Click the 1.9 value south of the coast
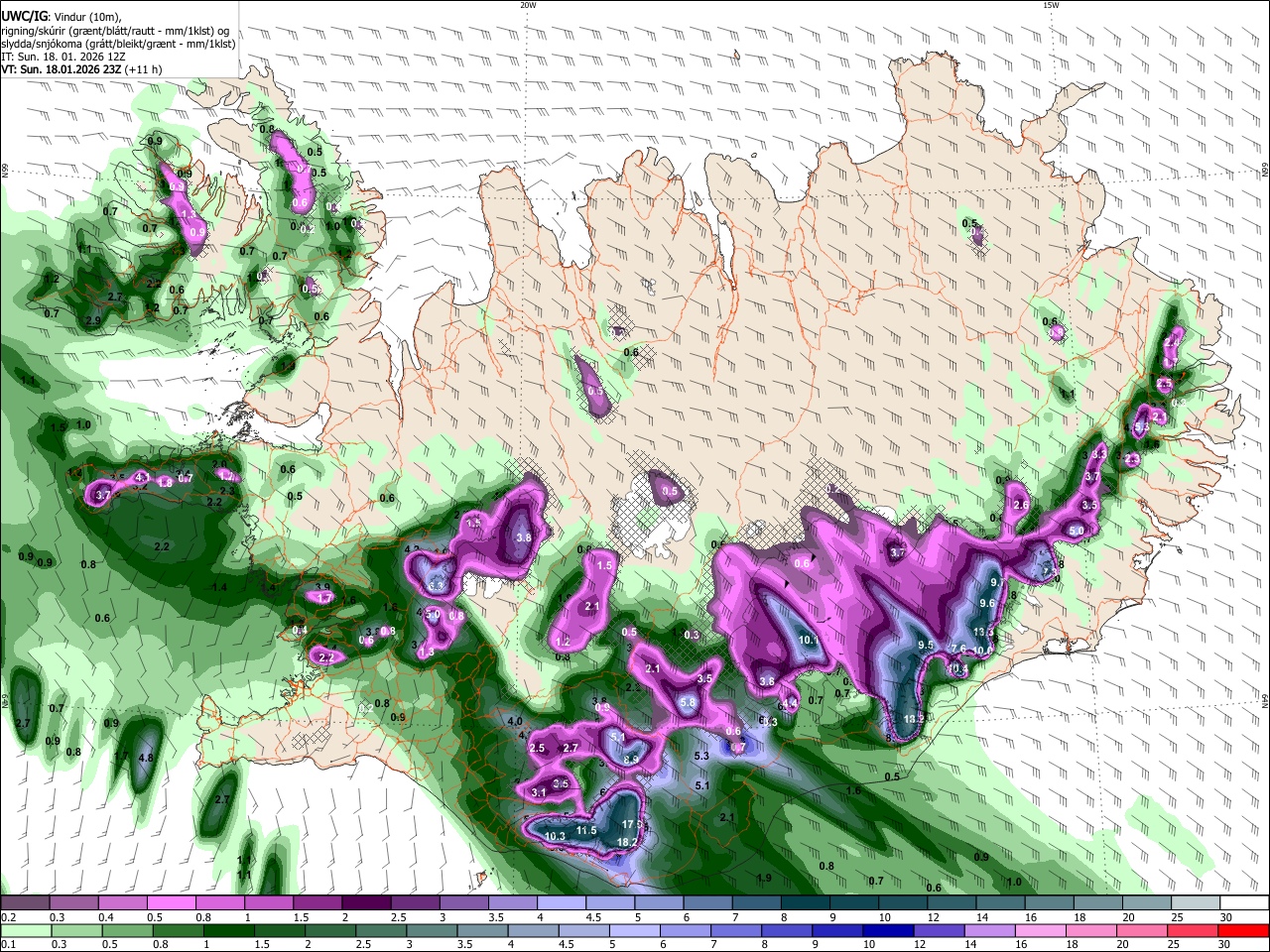1270x952 pixels. click(764, 879)
